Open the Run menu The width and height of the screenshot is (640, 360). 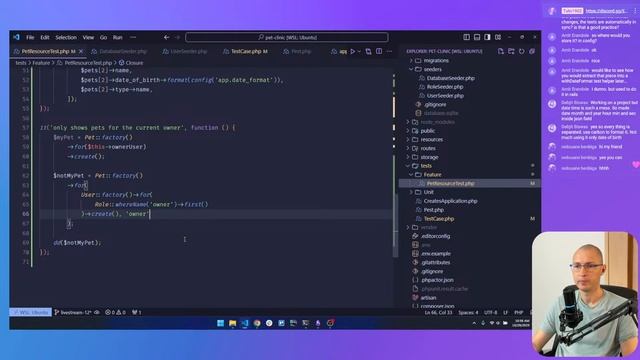tap(118, 37)
